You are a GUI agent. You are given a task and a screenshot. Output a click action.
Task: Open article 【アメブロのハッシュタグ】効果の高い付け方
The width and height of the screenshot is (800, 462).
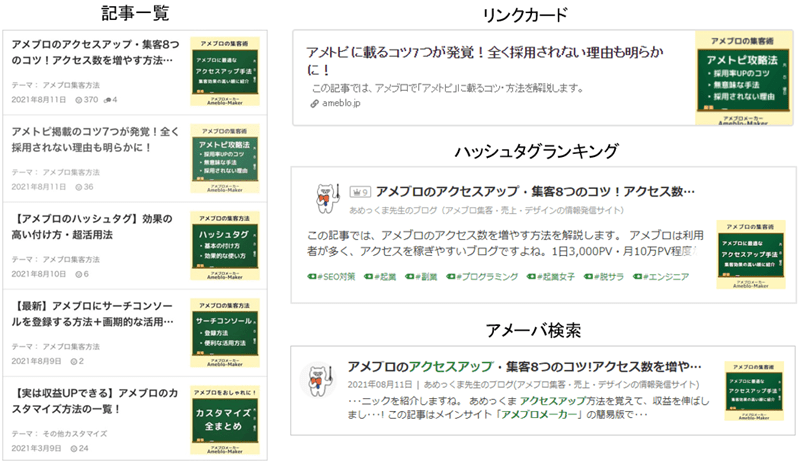[x=92, y=226]
